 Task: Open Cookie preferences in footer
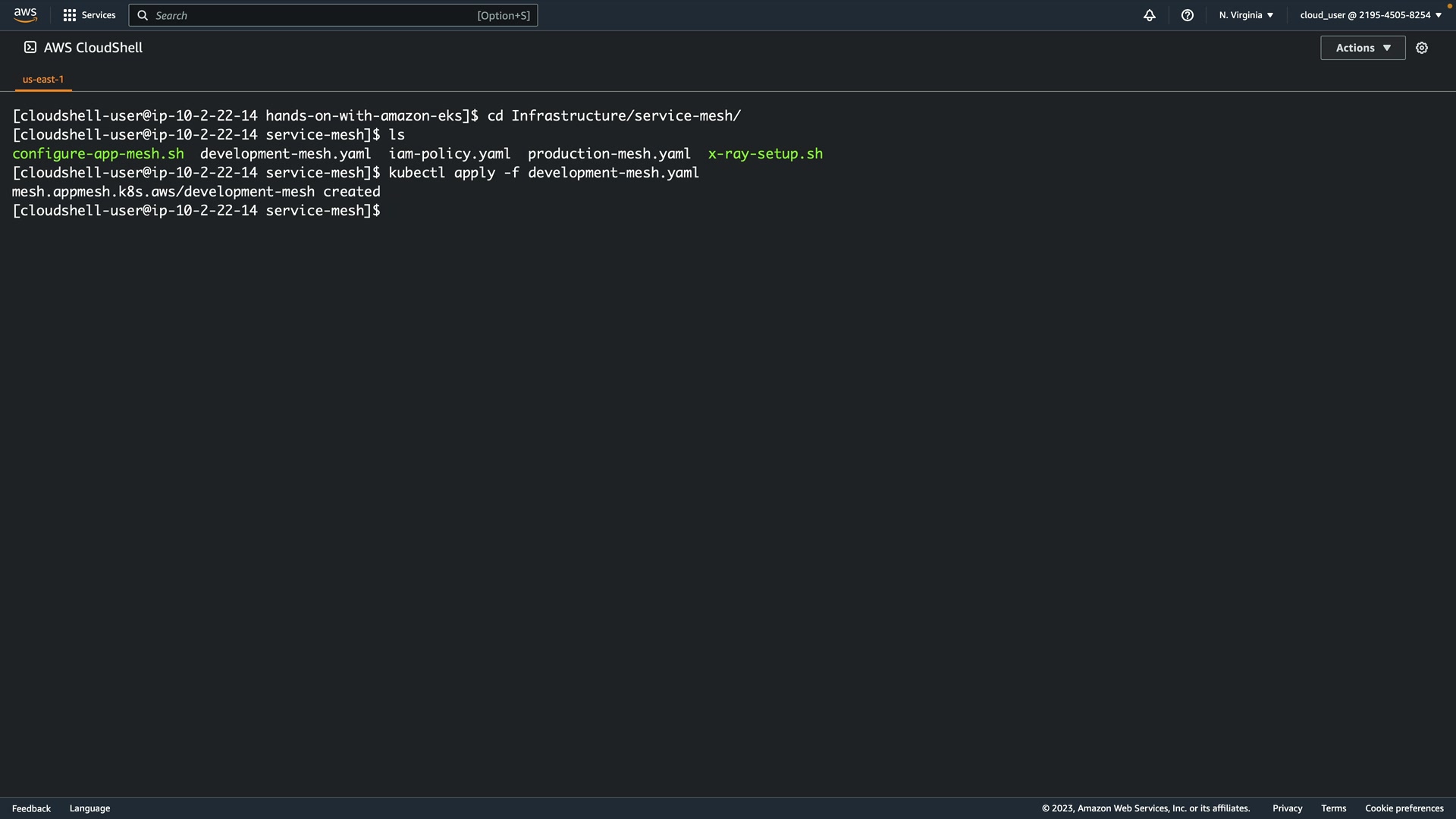click(x=1404, y=808)
